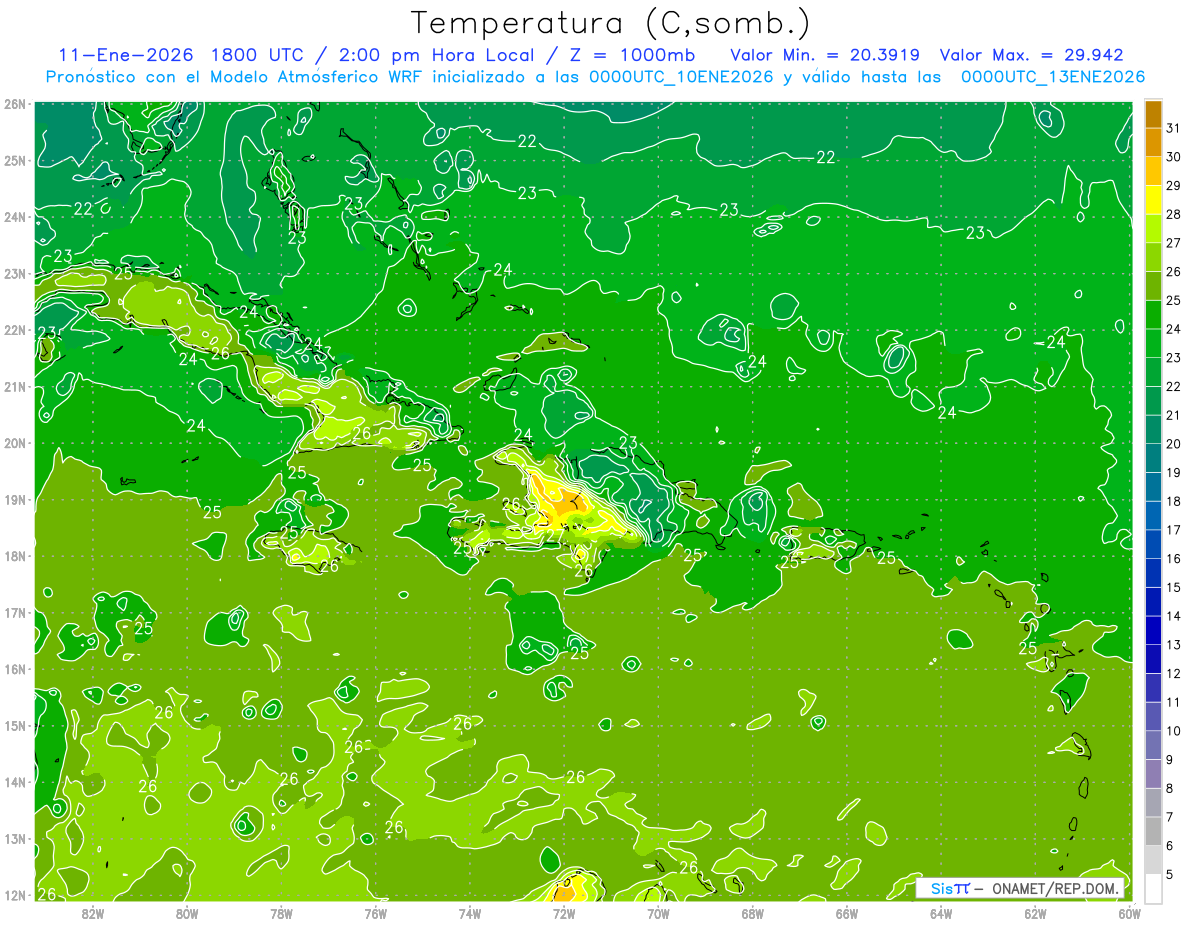
Task: Pick the purple swatch between 8 and 9
Action: coord(1153,774)
